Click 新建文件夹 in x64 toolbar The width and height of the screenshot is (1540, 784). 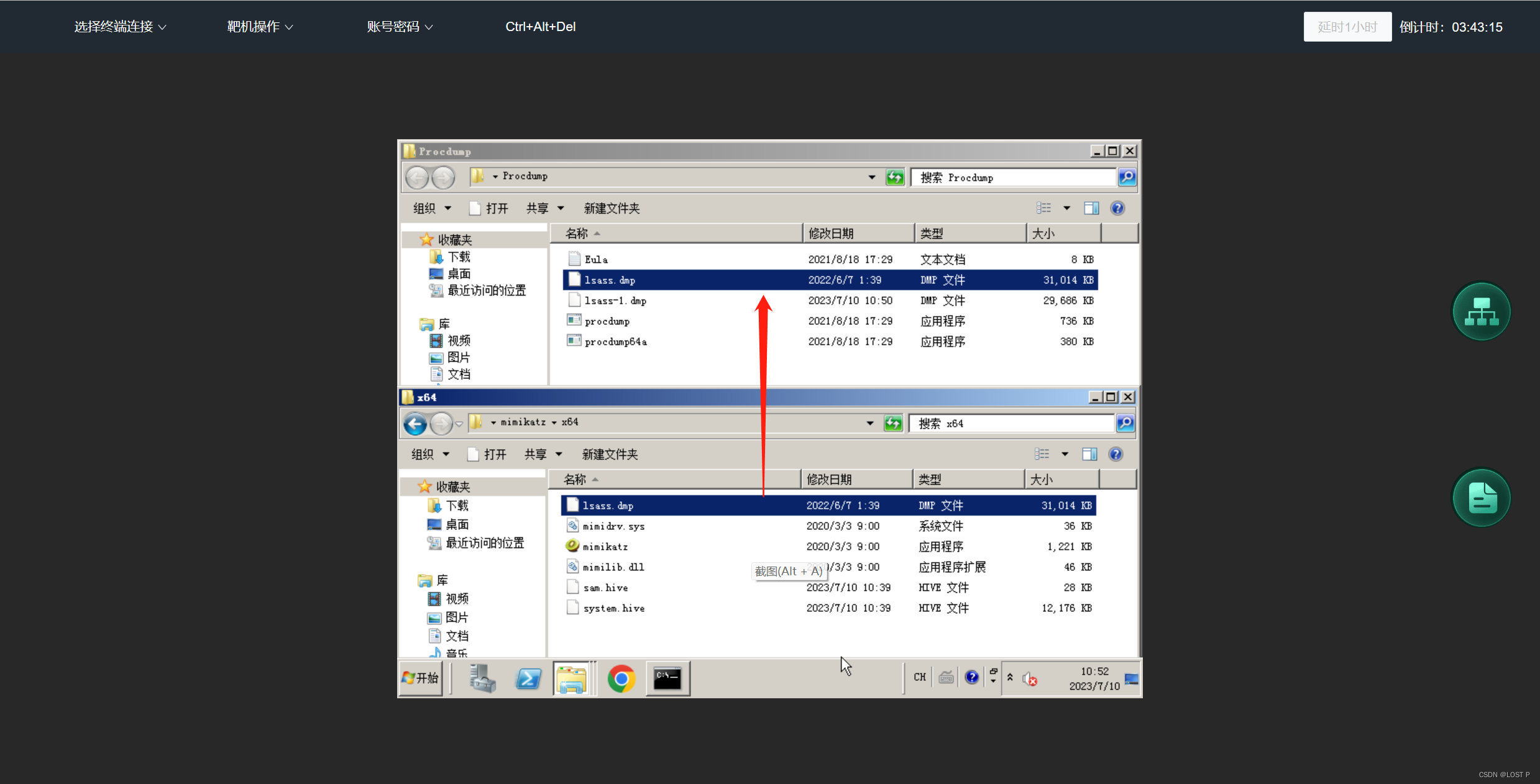coord(610,454)
